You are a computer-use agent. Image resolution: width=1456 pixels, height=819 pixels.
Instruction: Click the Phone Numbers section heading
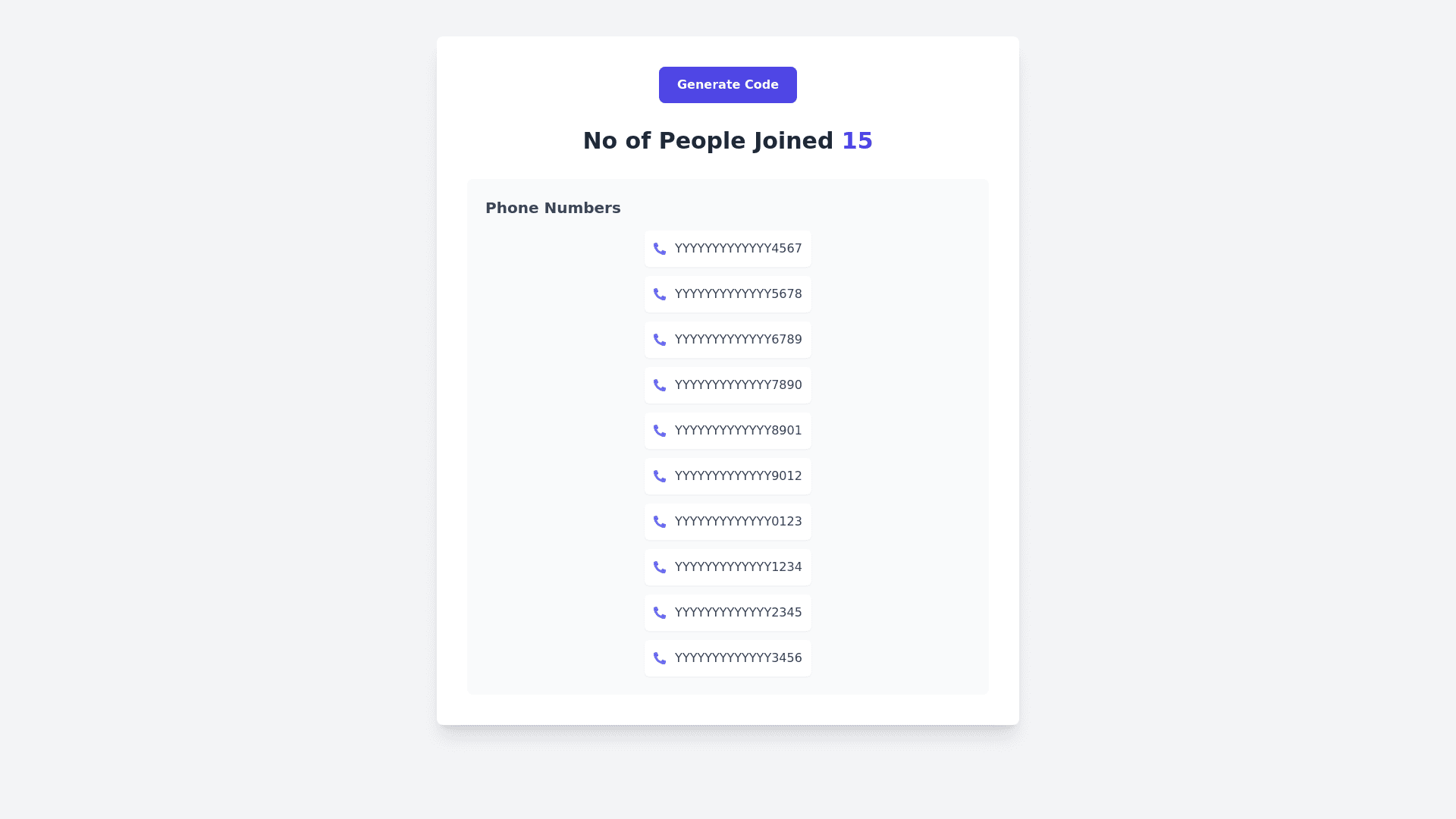click(553, 208)
